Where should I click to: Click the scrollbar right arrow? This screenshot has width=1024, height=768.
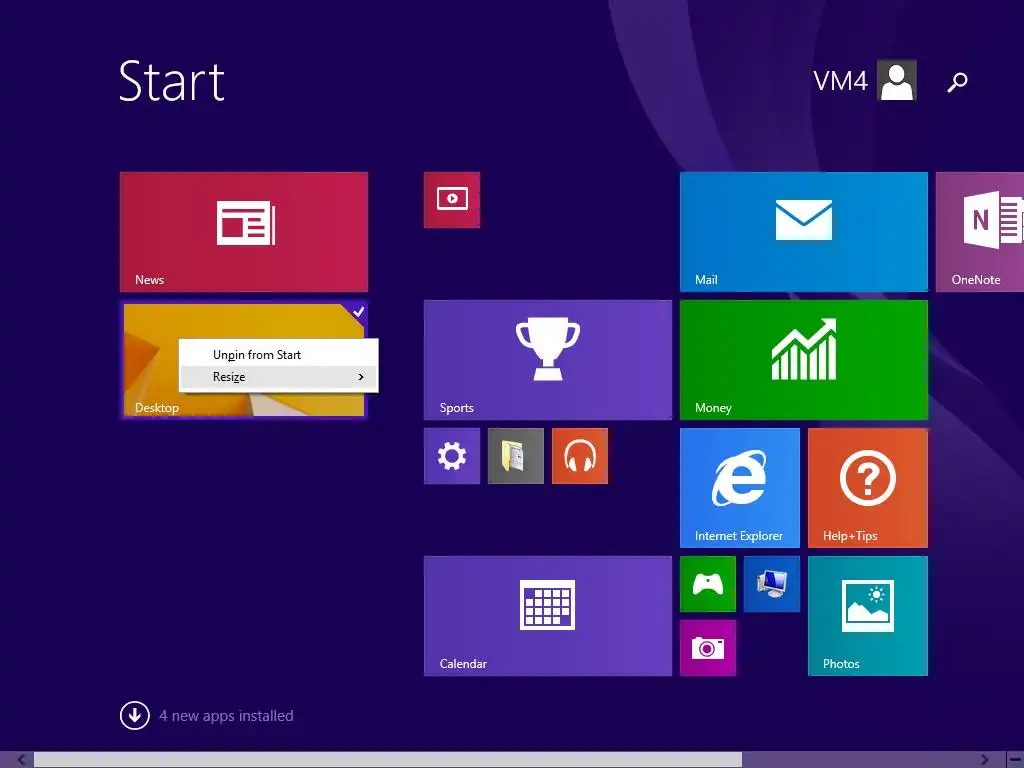pyautogui.click(x=984, y=760)
